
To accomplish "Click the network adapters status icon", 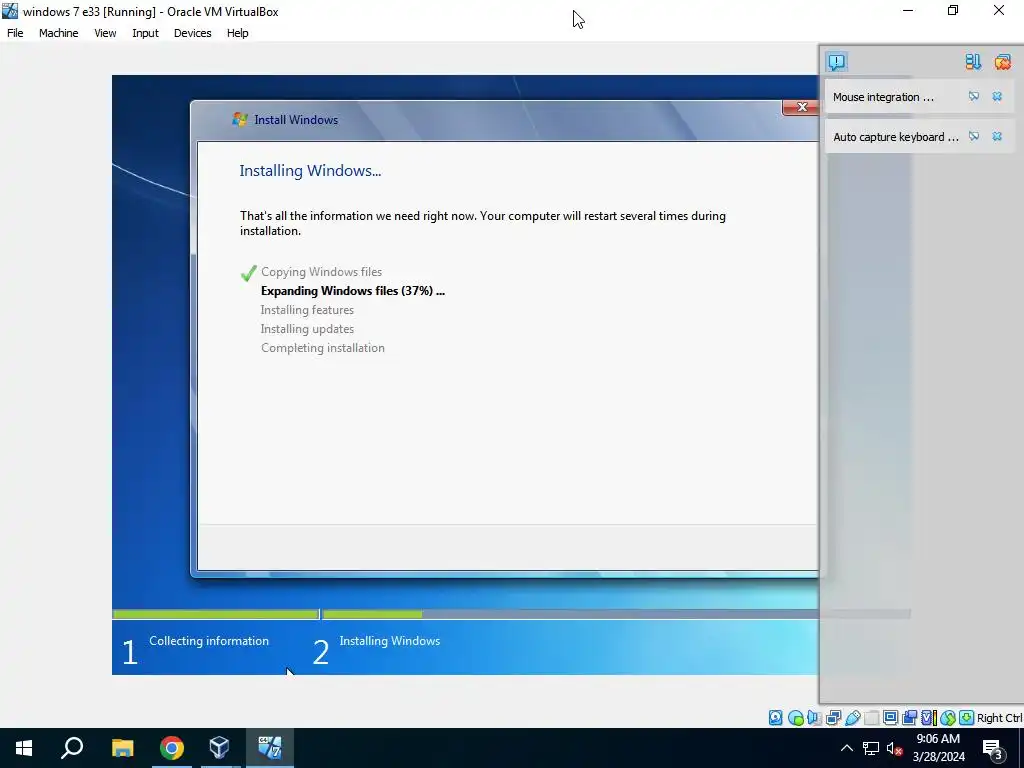I will (833, 718).
